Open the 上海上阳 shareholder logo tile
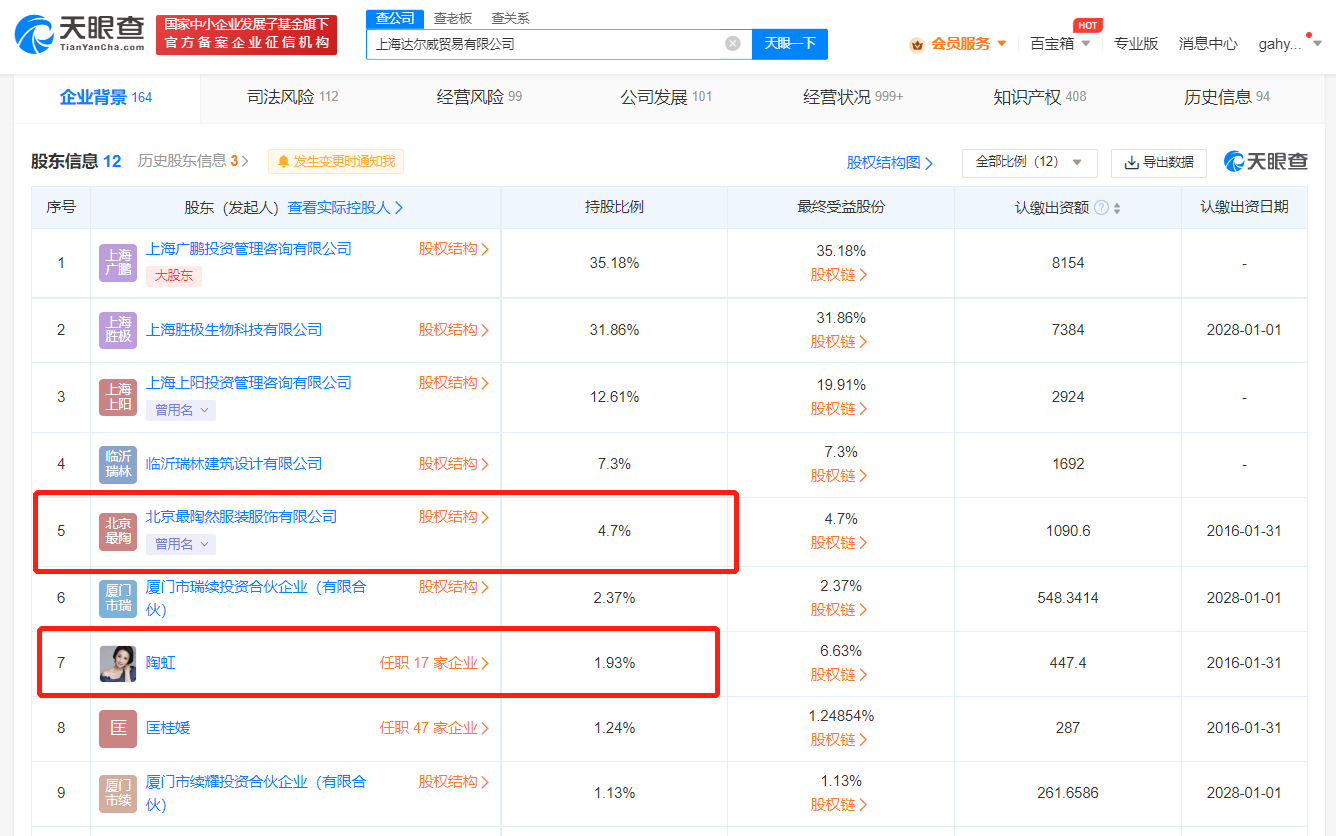Viewport: 1336px width, 836px height. point(118,396)
